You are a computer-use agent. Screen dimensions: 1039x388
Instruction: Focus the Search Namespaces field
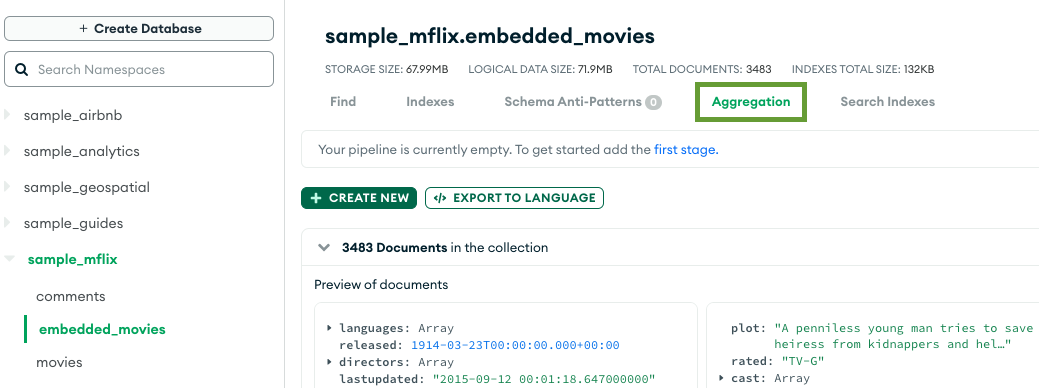pos(139,70)
